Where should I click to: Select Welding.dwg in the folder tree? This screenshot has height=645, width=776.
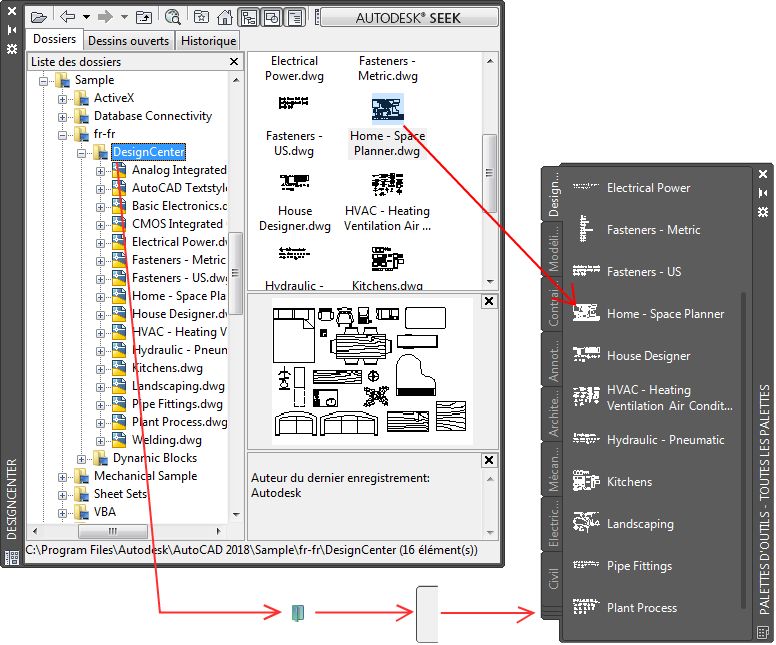tap(167, 440)
